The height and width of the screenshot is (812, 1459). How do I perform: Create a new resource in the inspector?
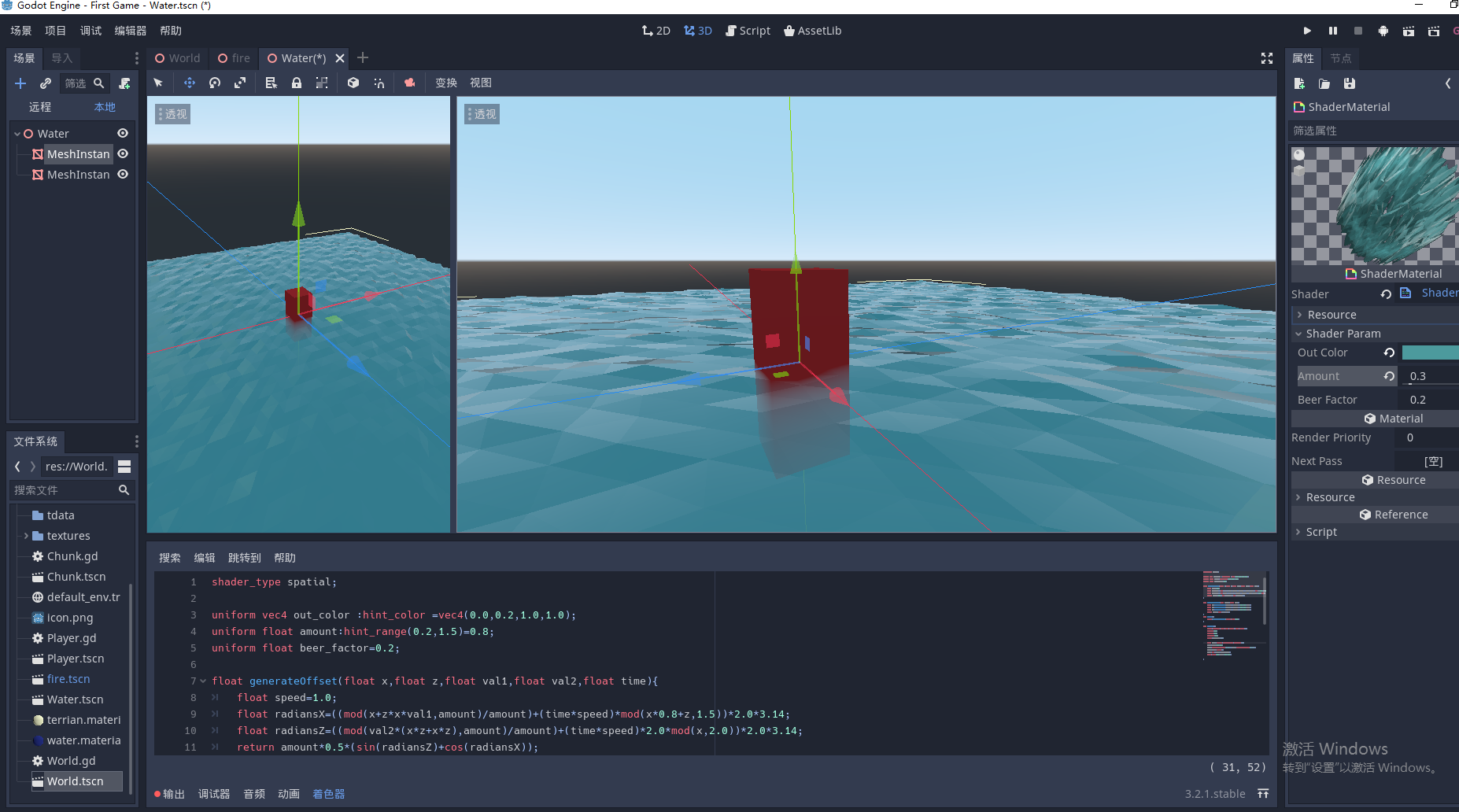click(1298, 83)
